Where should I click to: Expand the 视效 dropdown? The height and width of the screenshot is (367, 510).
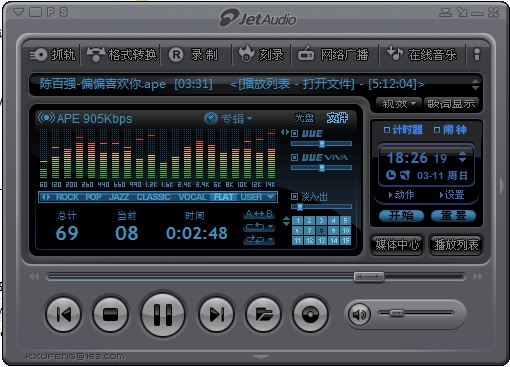click(399, 104)
